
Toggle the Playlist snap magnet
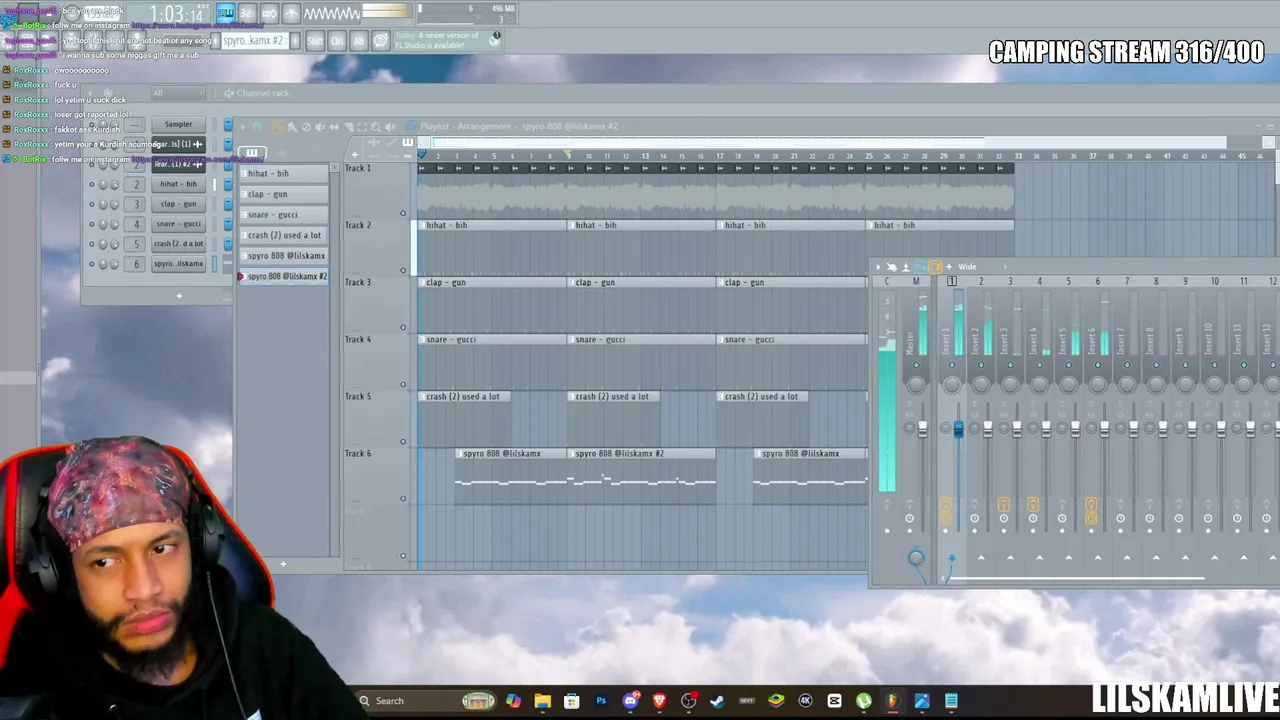tap(257, 127)
